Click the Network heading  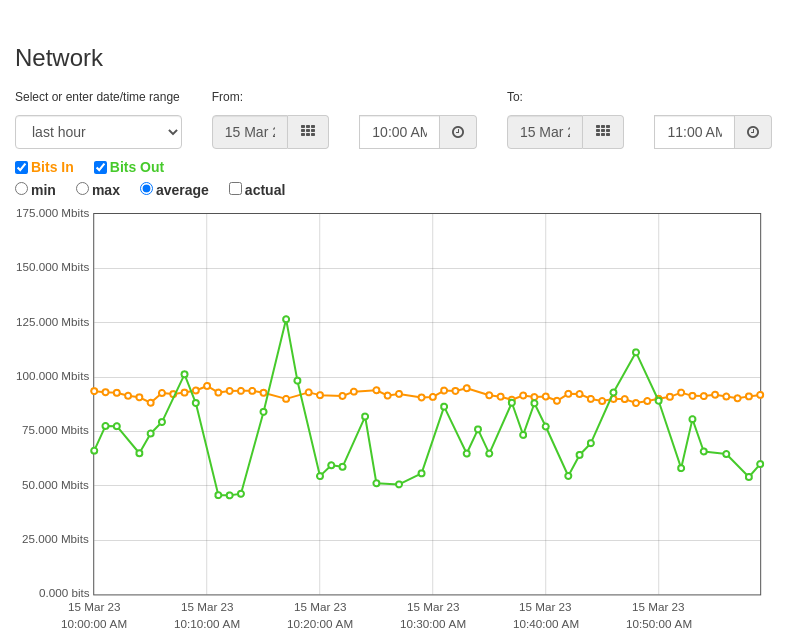59,58
